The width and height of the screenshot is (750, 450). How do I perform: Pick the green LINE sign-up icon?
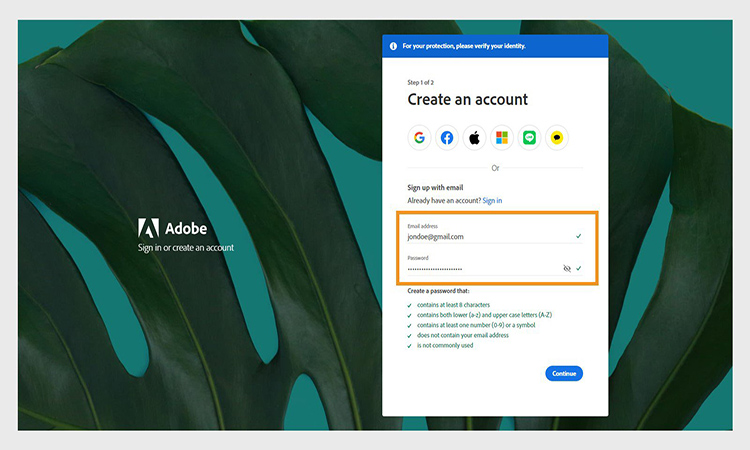529,138
